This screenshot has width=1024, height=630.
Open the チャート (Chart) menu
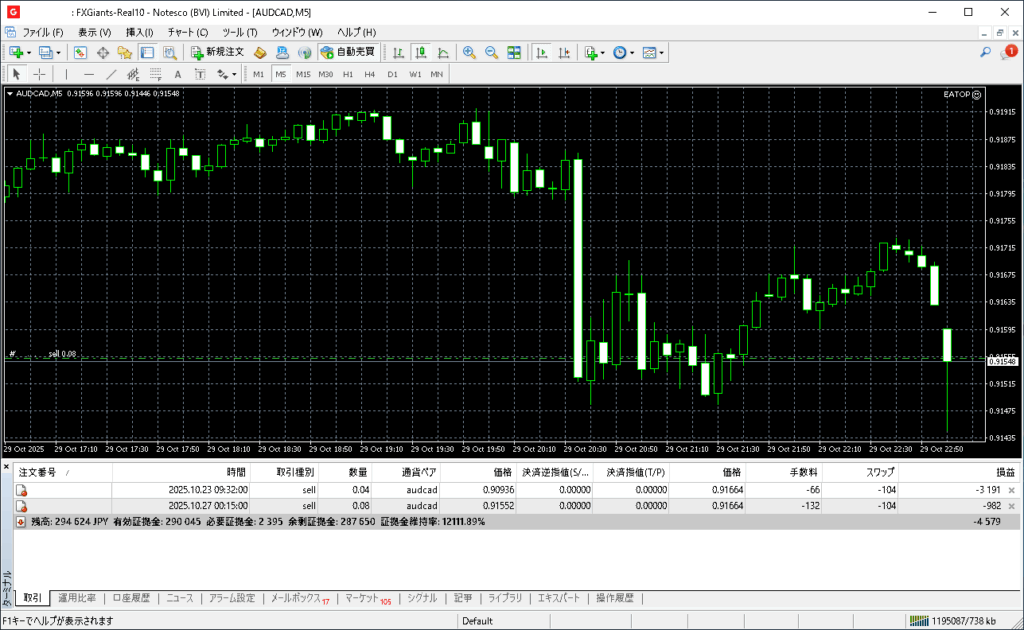[187, 32]
